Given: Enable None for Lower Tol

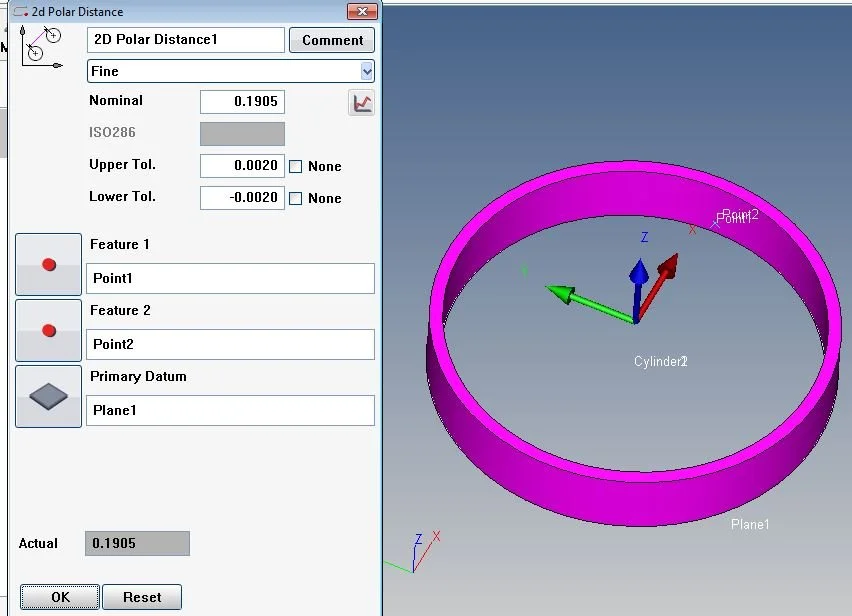Looking at the screenshot, I should 293,198.
